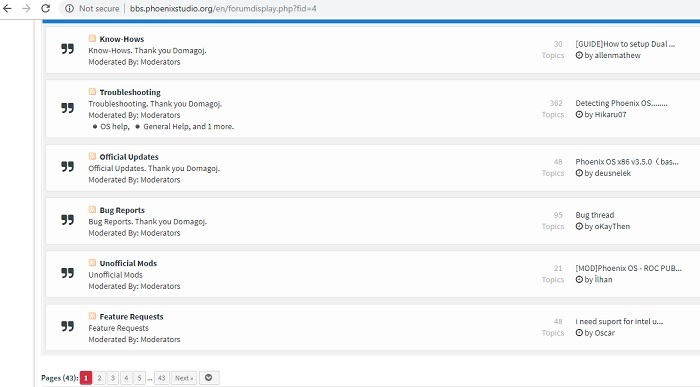View oKayThen's user profile
700x387 pixels.
point(612,226)
